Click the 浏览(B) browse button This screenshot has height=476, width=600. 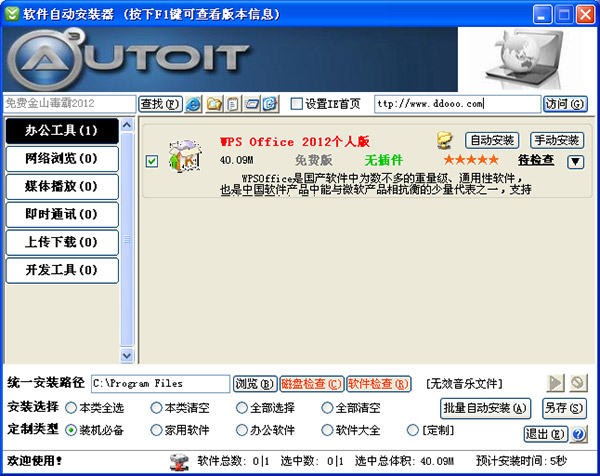(x=255, y=383)
